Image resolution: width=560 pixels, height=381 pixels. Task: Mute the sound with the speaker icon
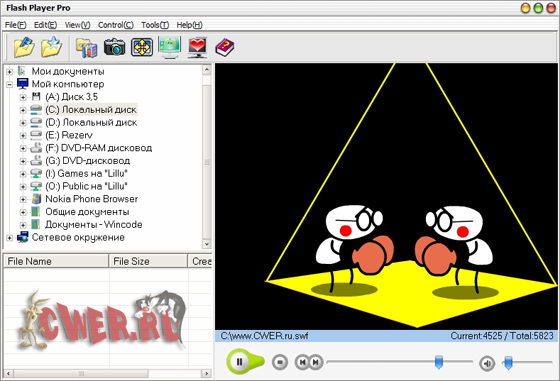487,364
